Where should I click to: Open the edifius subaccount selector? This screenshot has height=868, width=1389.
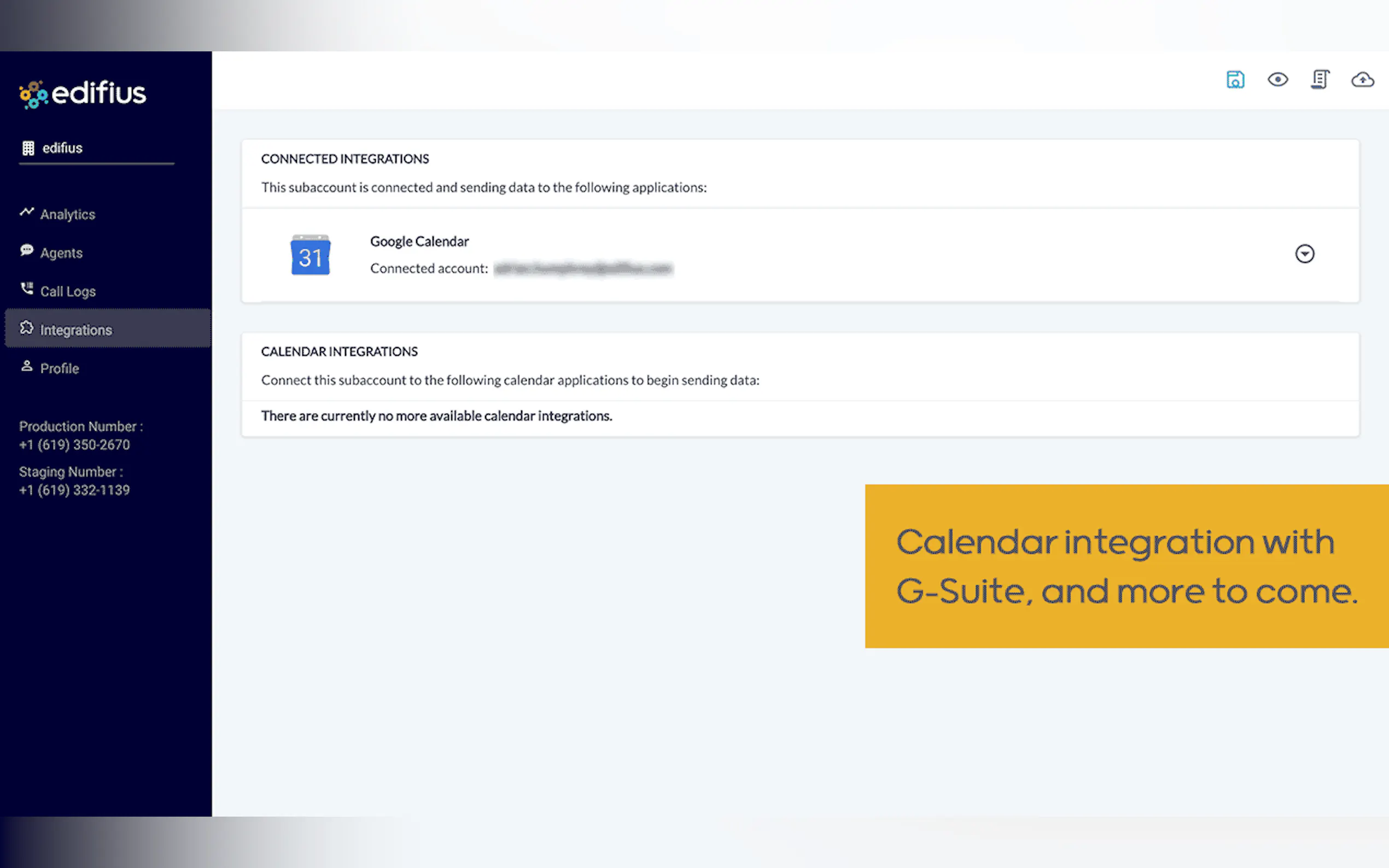[62, 148]
